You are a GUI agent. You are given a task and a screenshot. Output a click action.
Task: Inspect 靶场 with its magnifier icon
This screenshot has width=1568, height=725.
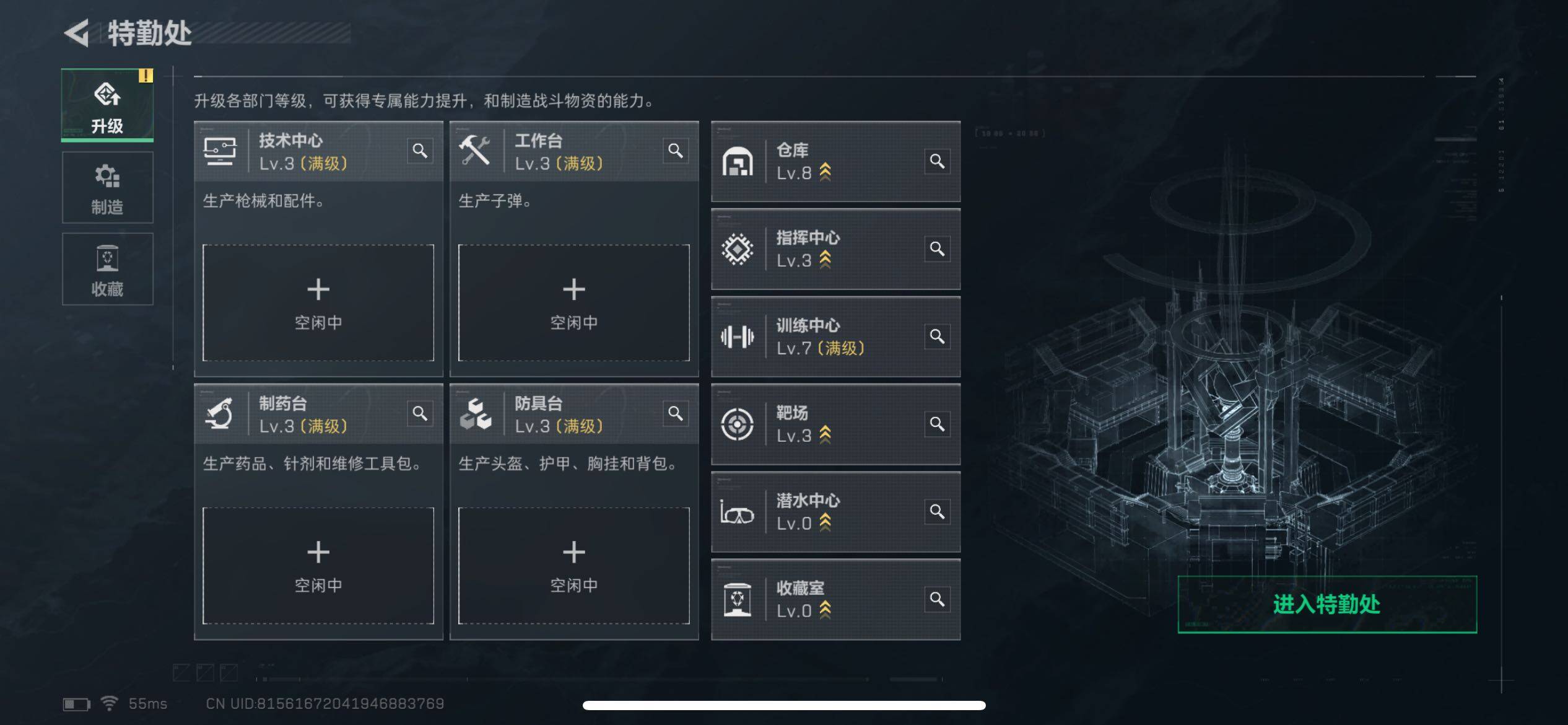tap(937, 424)
